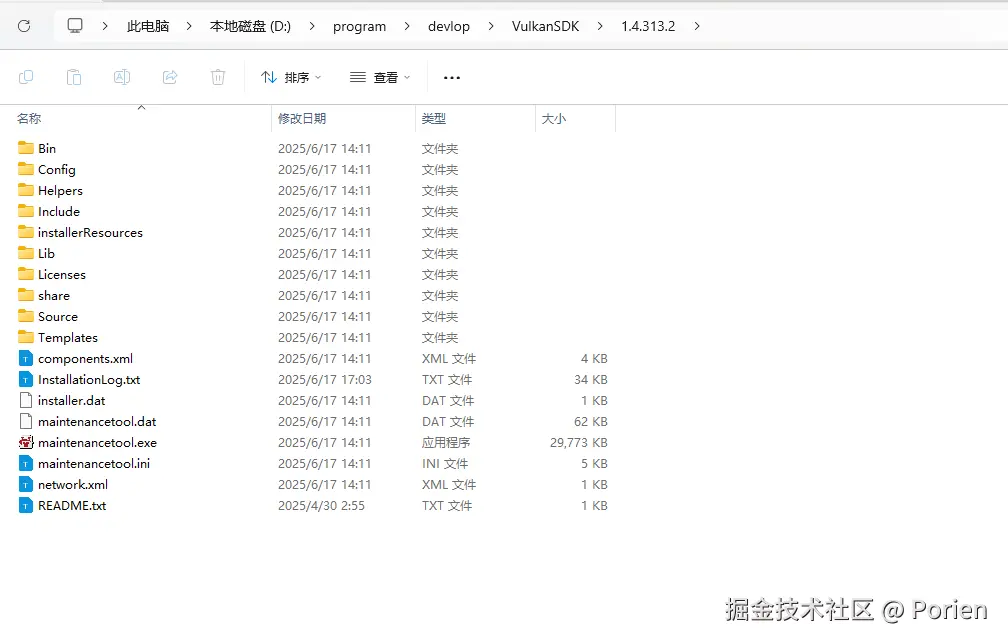Viewport: 1008px width, 643px height.
Task: Click the Paste toolbar icon
Action: click(x=74, y=77)
